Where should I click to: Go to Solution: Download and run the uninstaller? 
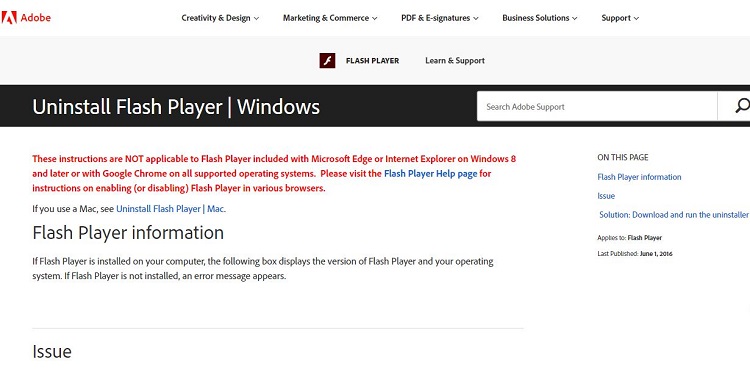click(673, 215)
